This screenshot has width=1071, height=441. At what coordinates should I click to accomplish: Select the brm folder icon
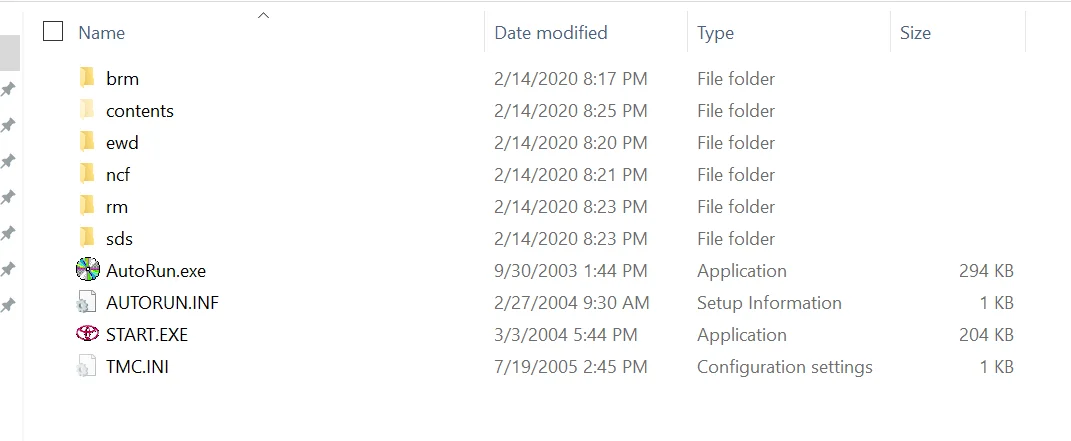click(x=87, y=78)
